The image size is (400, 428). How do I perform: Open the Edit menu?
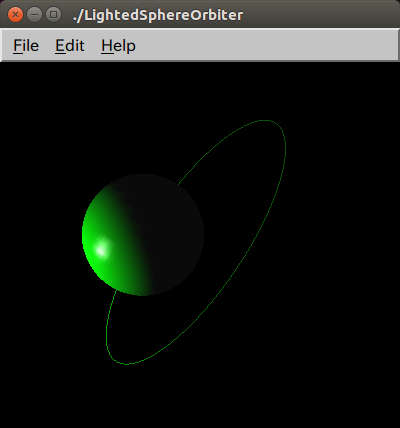[70, 46]
